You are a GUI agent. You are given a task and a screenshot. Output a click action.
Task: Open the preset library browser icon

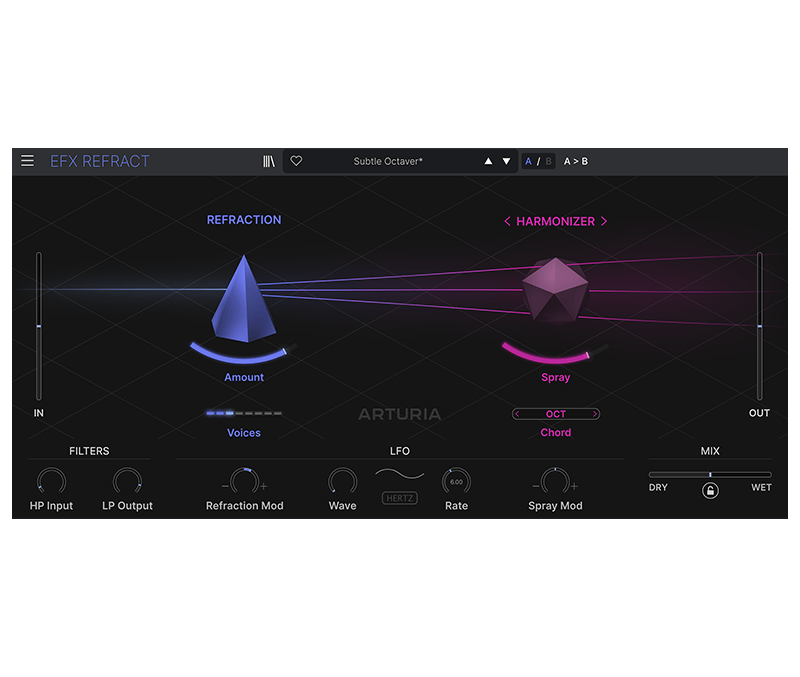tap(269, 161)
